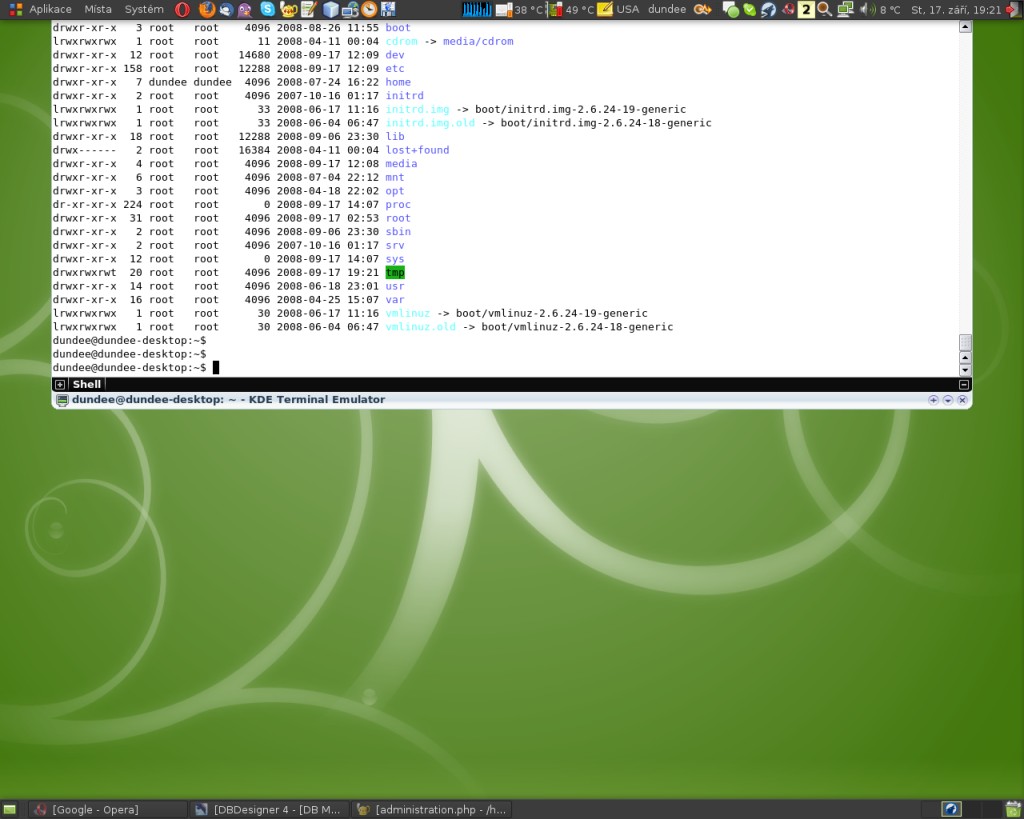Select the Shell tab in the terminal
Viewport: 1024px width, 819px height.
pyautogui.click(x=86, y=385)
